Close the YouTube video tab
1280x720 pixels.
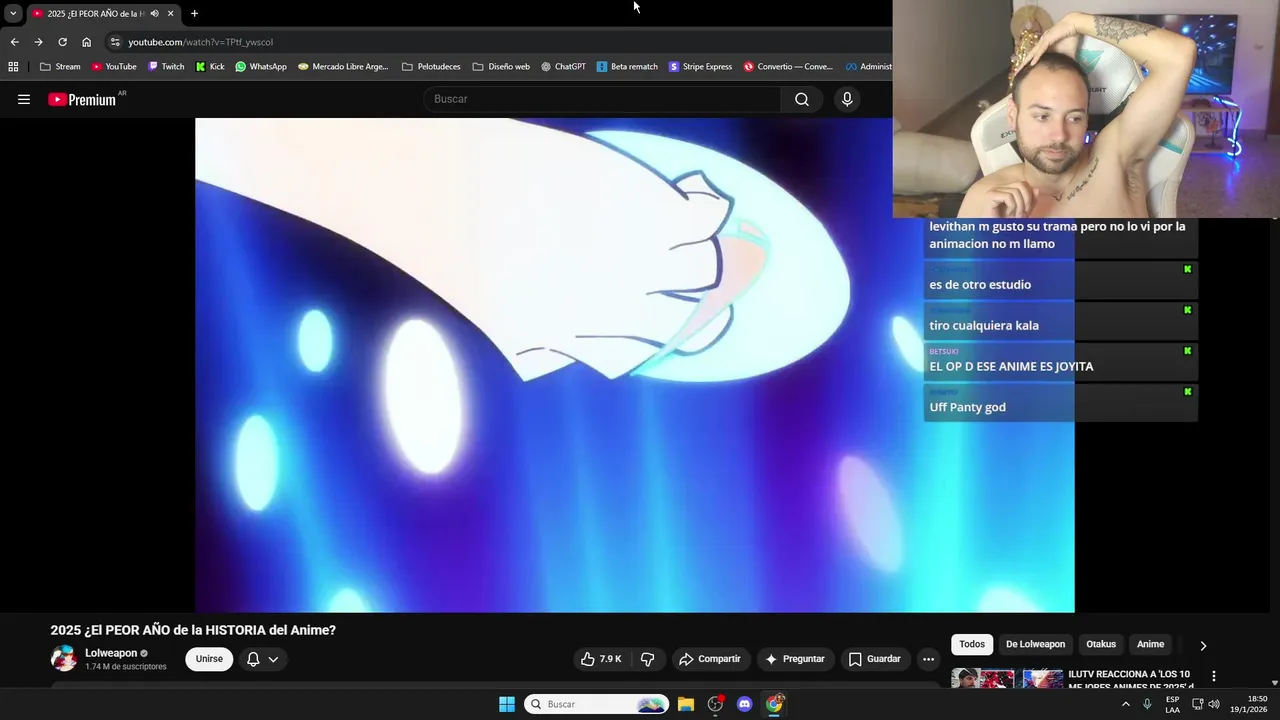[170, 13]
